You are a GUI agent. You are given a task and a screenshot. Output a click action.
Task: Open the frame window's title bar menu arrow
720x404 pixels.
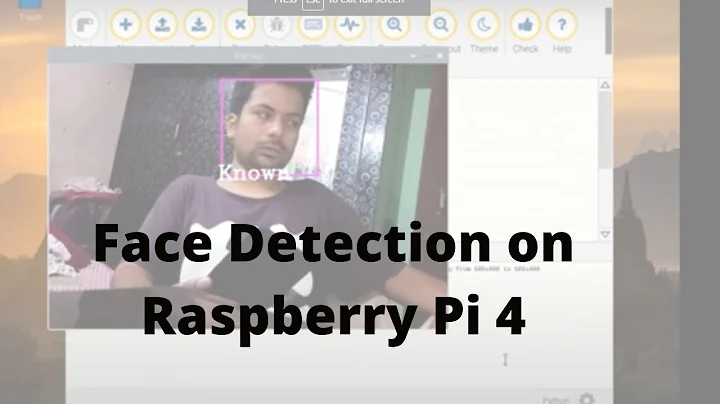413,56
